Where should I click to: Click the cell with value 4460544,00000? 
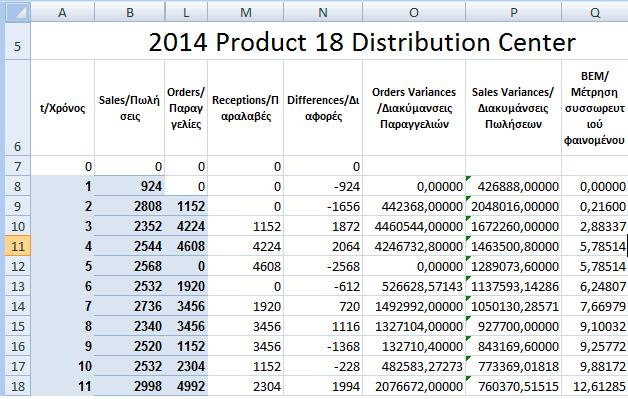(414, 226)
